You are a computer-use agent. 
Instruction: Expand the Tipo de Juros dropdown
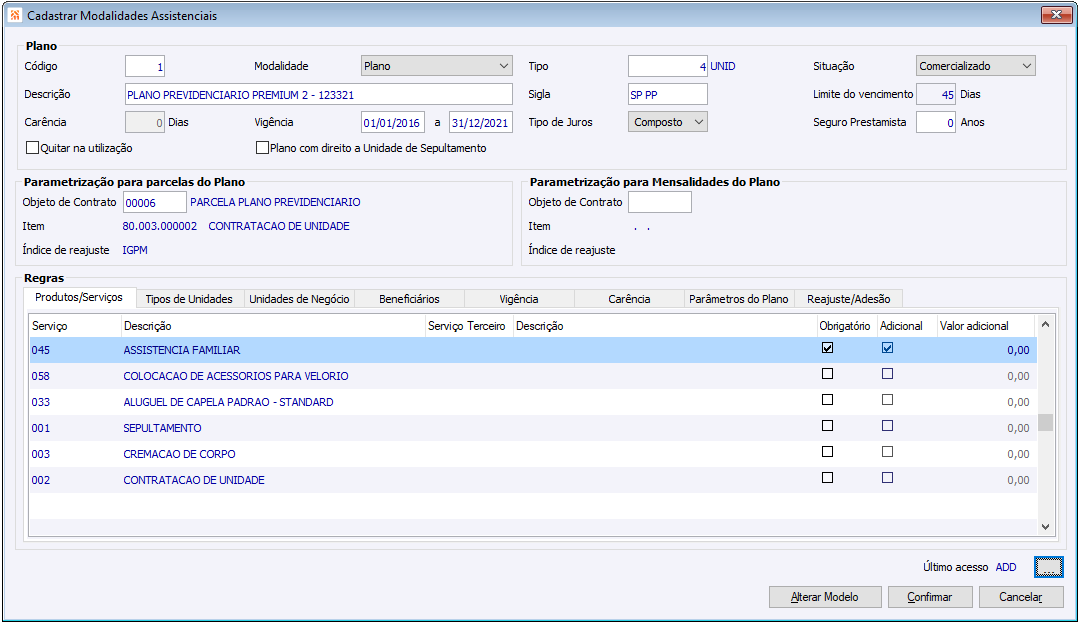point(667,122)
